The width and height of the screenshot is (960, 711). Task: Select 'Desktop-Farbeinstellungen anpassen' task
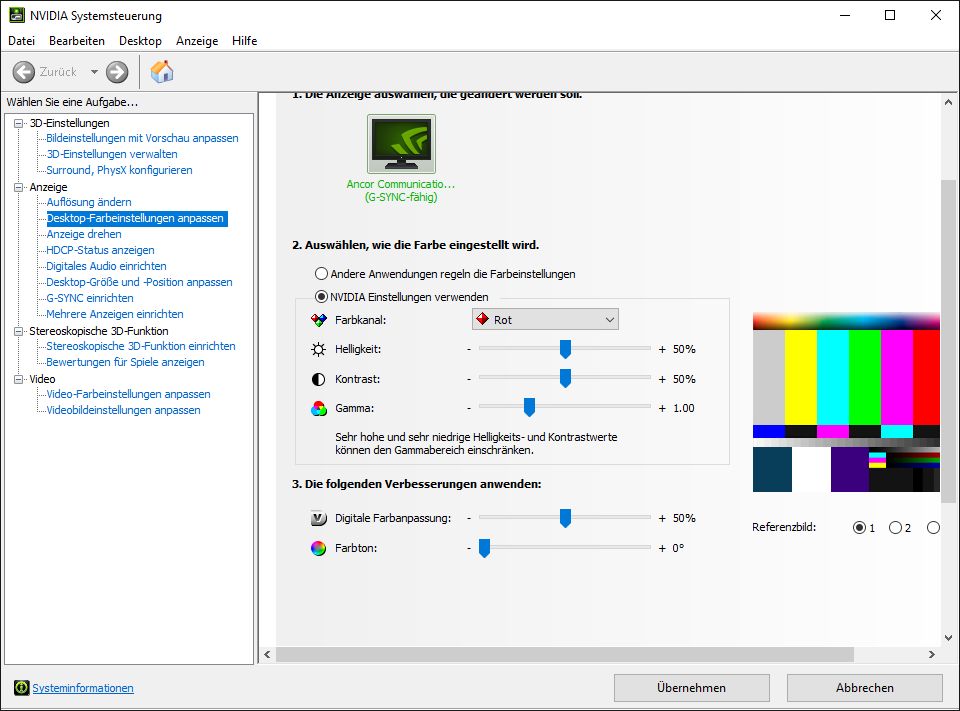137,218
